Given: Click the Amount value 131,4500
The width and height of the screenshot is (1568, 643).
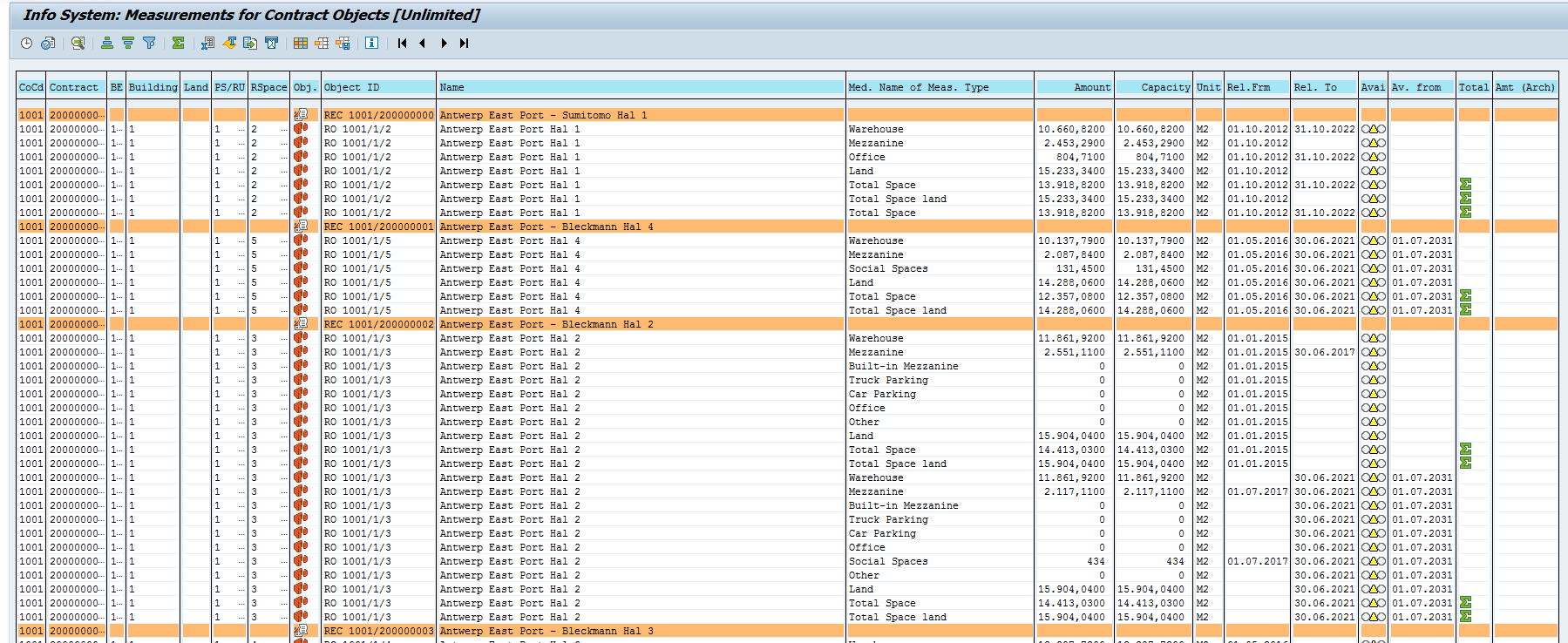Looking at the screenshot, I should click(1080, 268).
